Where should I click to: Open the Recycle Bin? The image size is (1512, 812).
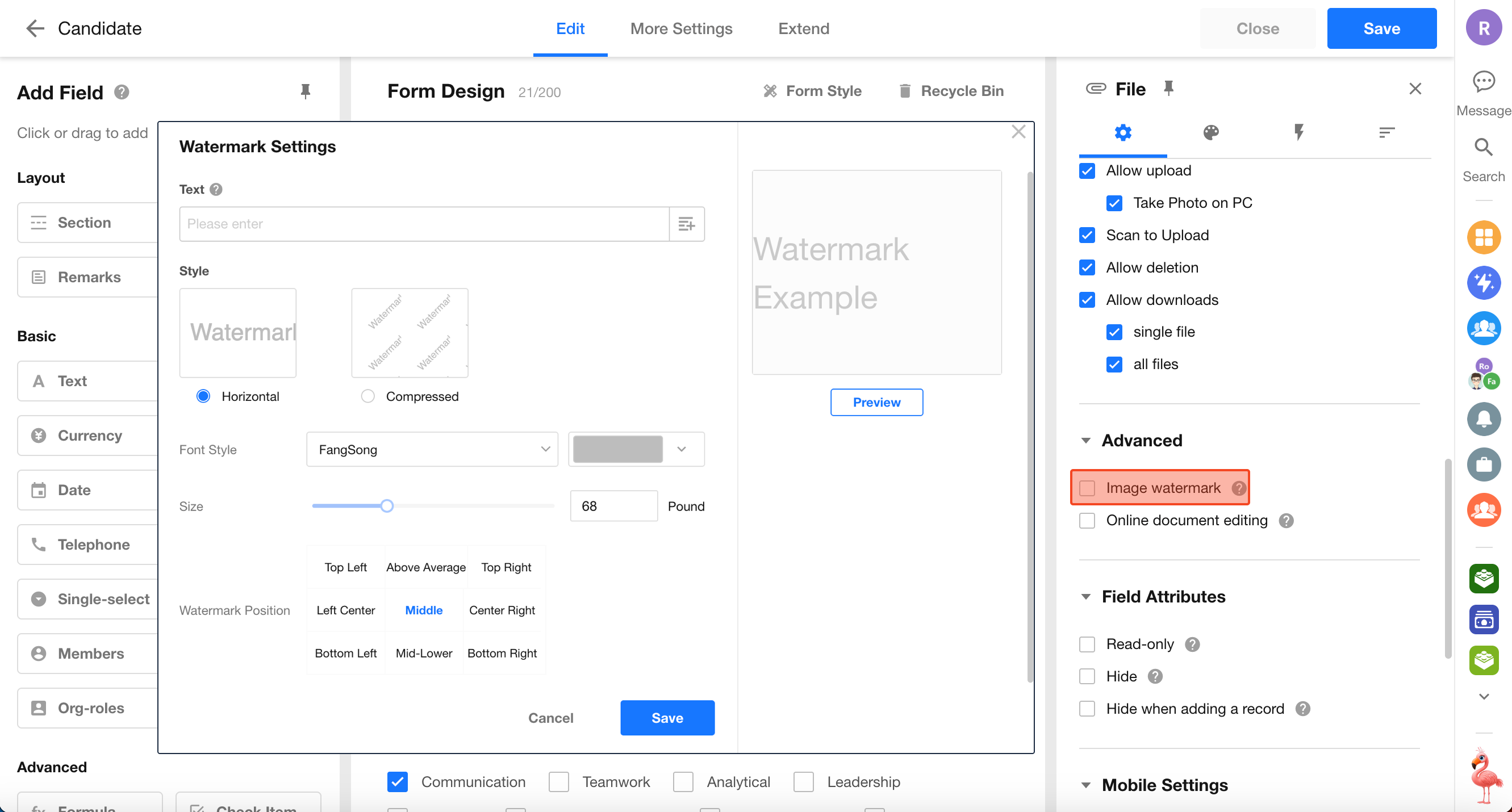pyautogui.click(x=951, y=91)
